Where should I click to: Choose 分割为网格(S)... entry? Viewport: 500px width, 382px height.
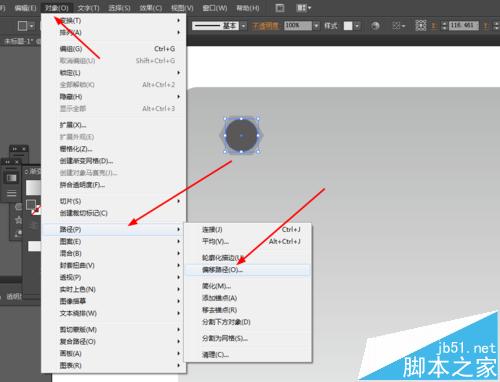pos(248,339)
